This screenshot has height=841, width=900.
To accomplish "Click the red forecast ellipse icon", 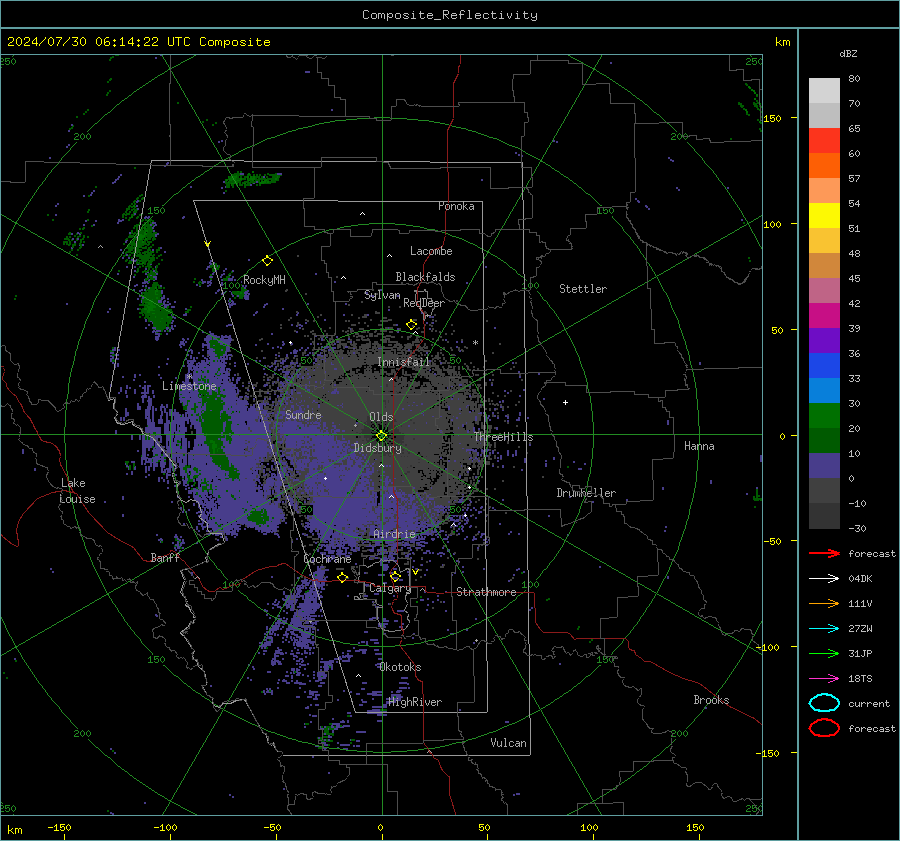I will tap(824, 728).
